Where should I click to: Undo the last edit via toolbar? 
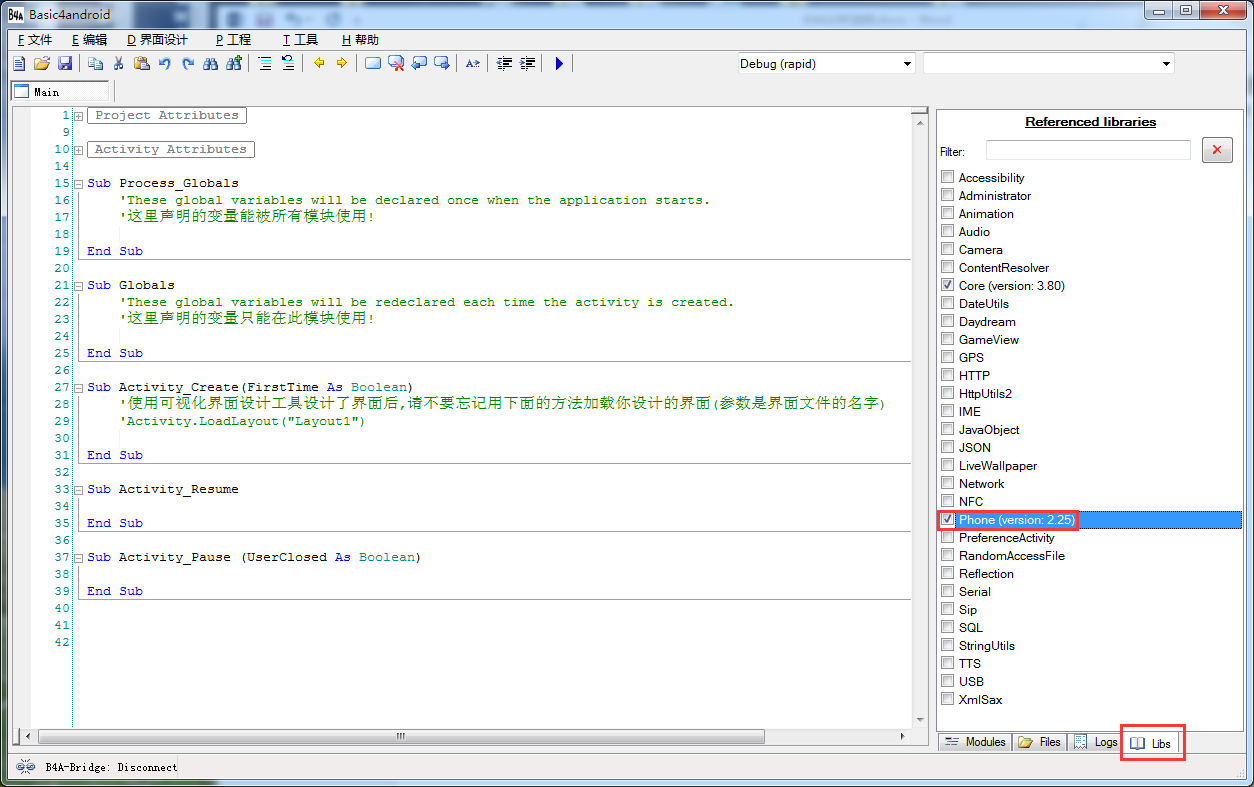click(x=164, y=64)
